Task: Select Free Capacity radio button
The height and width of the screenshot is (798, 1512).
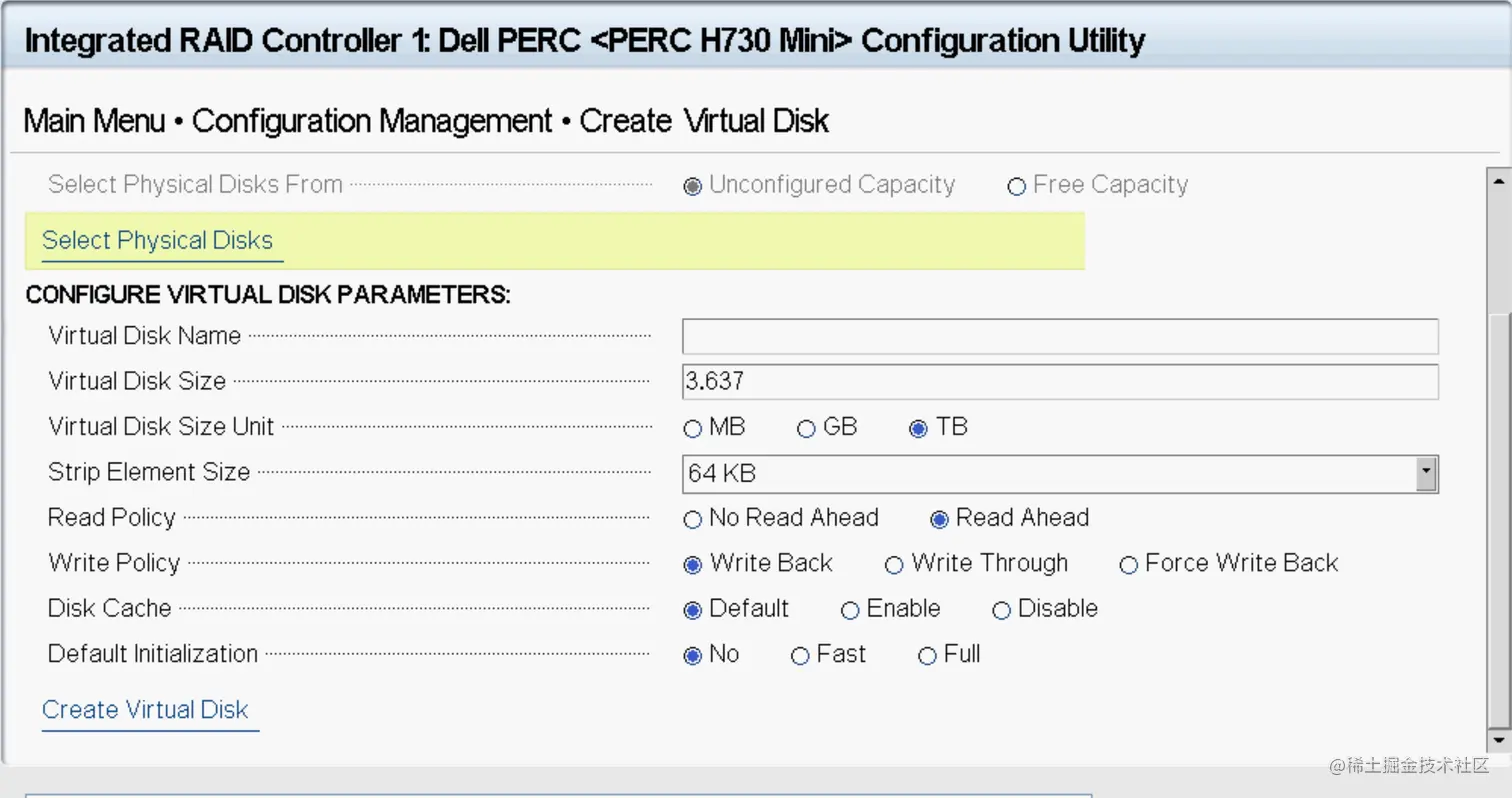Action: (x=1017, y=186)
